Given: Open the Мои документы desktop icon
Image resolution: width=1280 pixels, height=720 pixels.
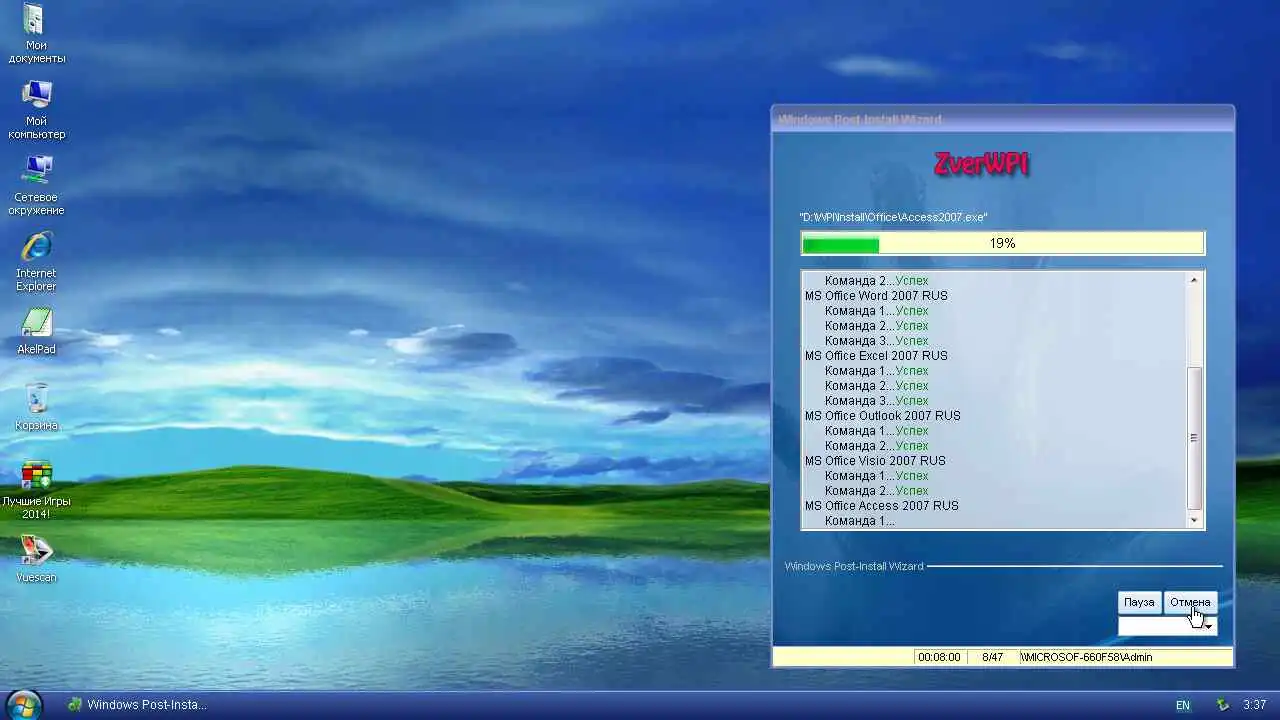Looking at the screenshot, I should [37, 34].
